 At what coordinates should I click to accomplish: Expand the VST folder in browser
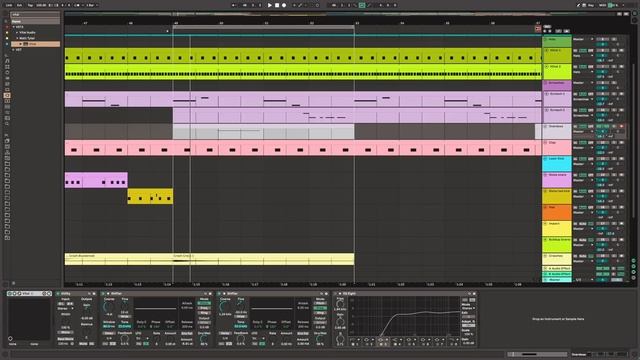point(14,49)
